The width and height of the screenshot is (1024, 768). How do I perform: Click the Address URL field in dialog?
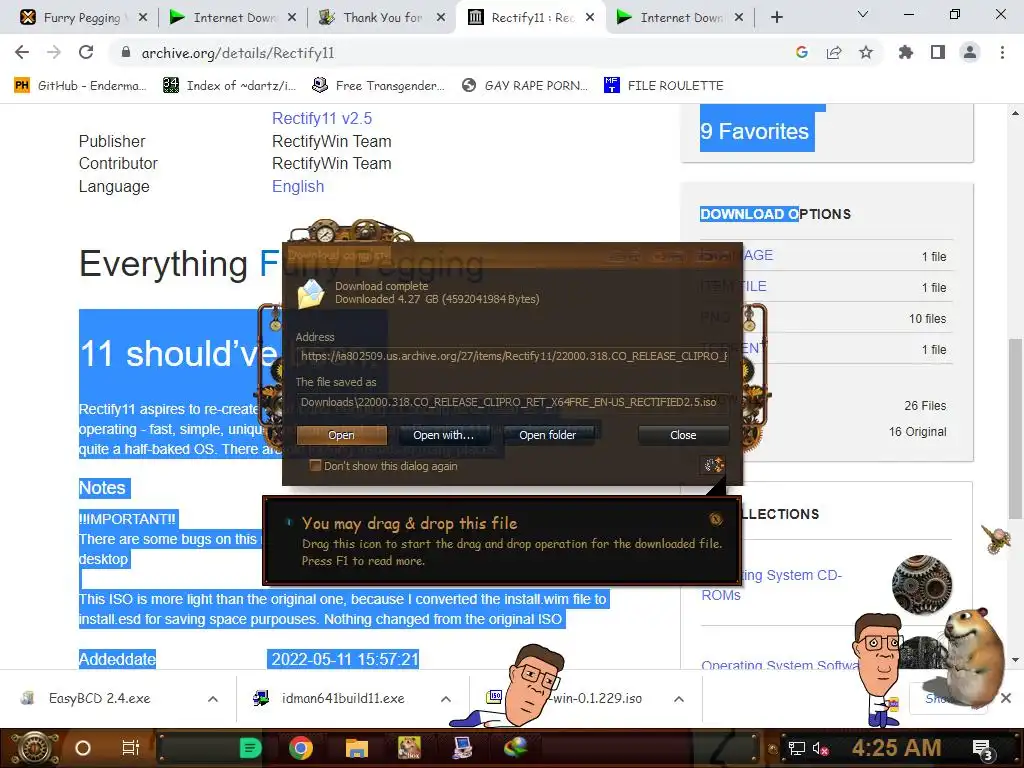(513, 356)
